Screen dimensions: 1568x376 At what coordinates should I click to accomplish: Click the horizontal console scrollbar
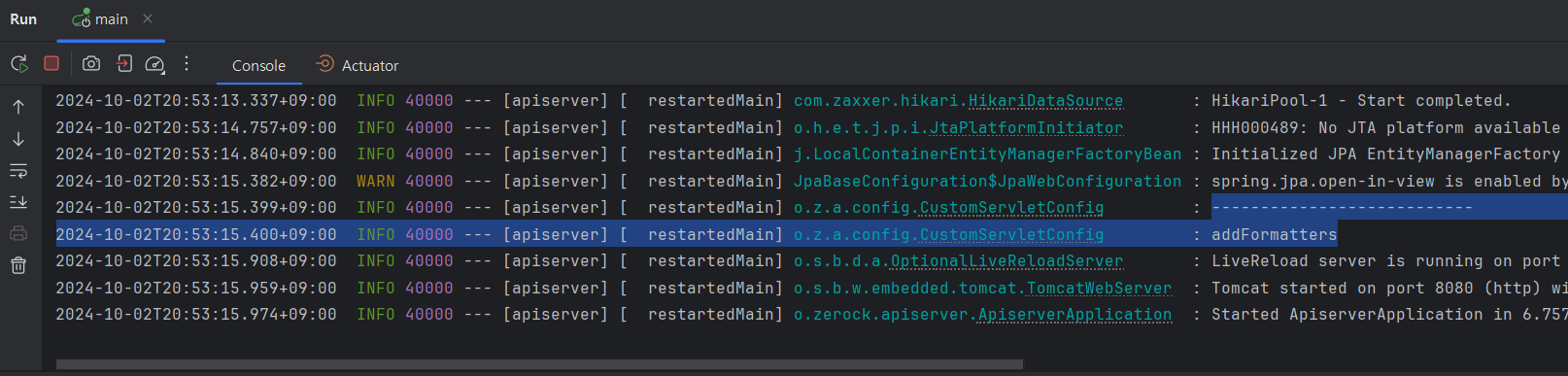539,364
